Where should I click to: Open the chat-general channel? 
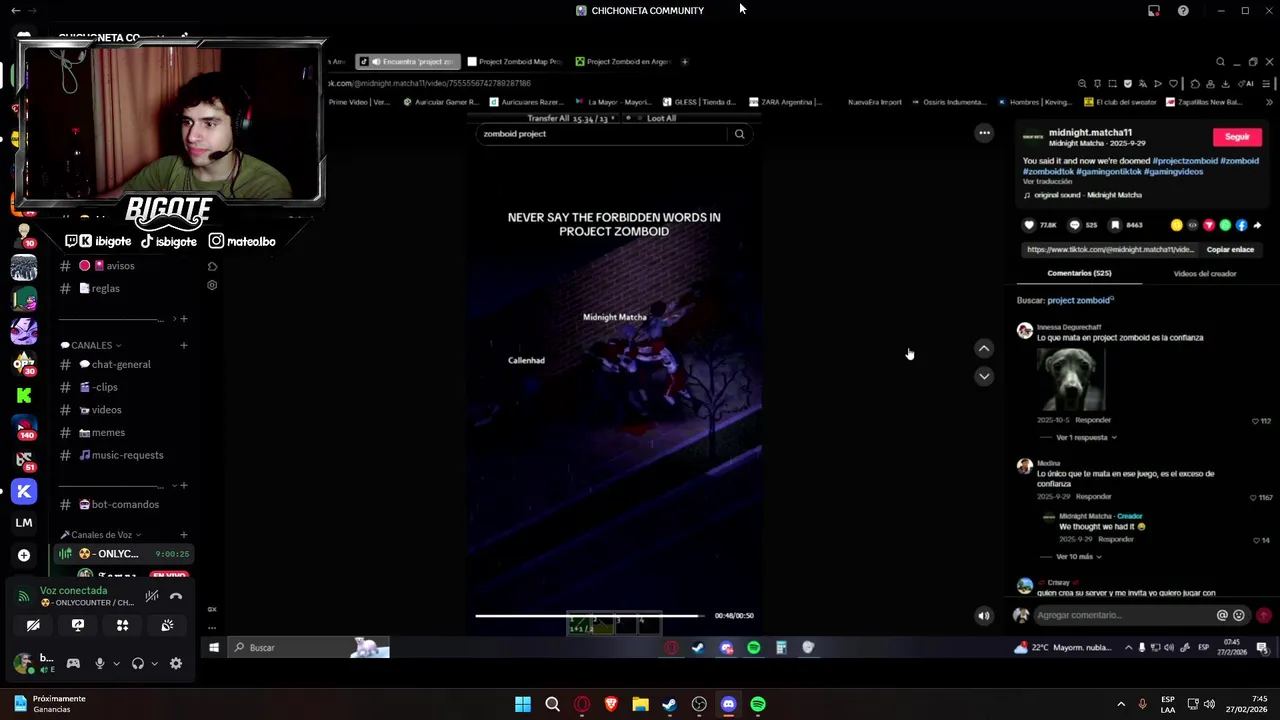(121, 364)
